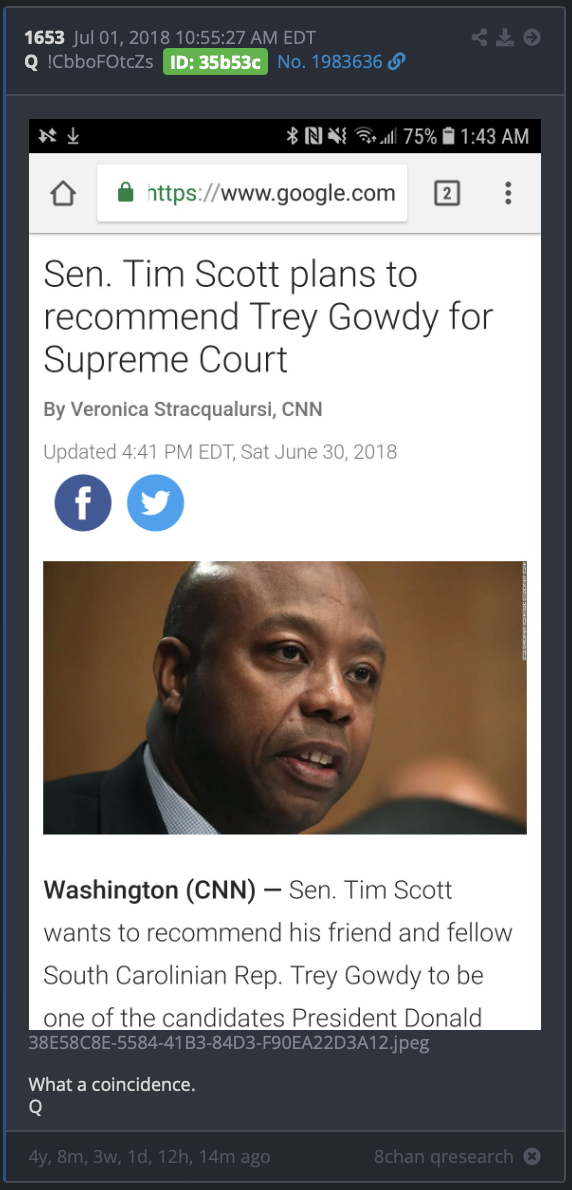This screenshot has height=1190, width=572.
Task: Click the green padlock security icon
Action: [125, 194]
